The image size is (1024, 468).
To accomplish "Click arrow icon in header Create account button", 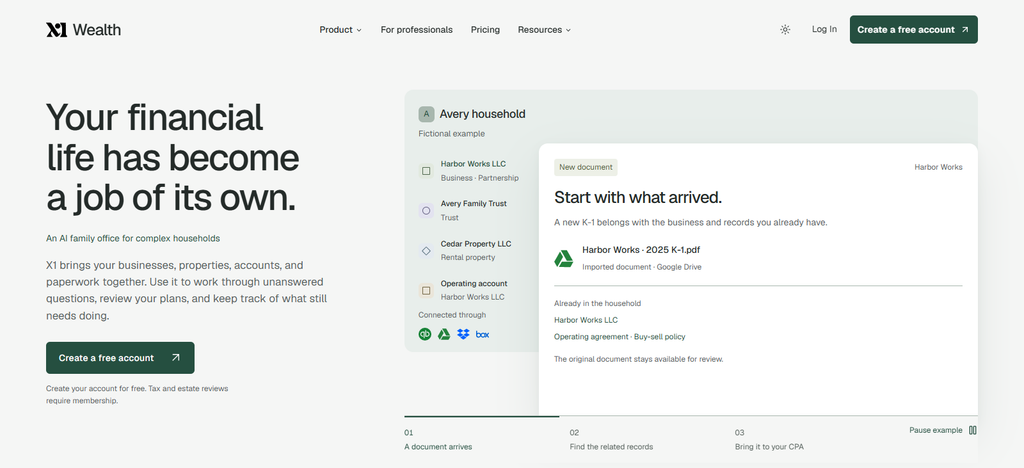I will [965, 29].
